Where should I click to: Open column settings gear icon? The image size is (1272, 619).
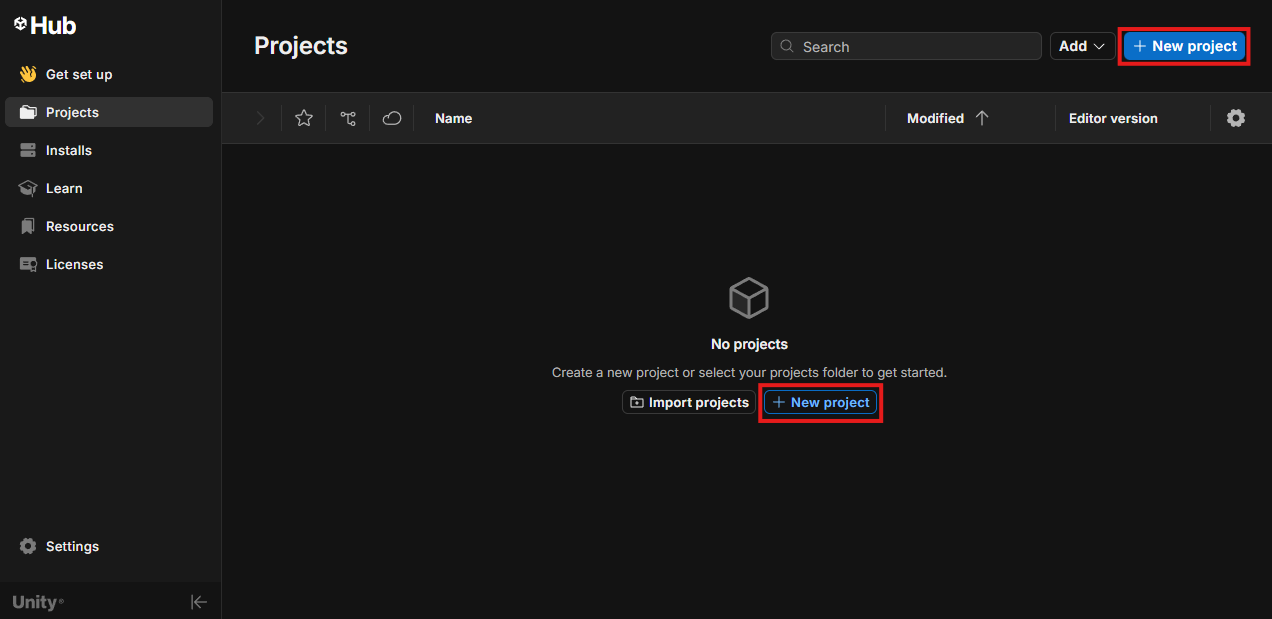pos(1236,118)
